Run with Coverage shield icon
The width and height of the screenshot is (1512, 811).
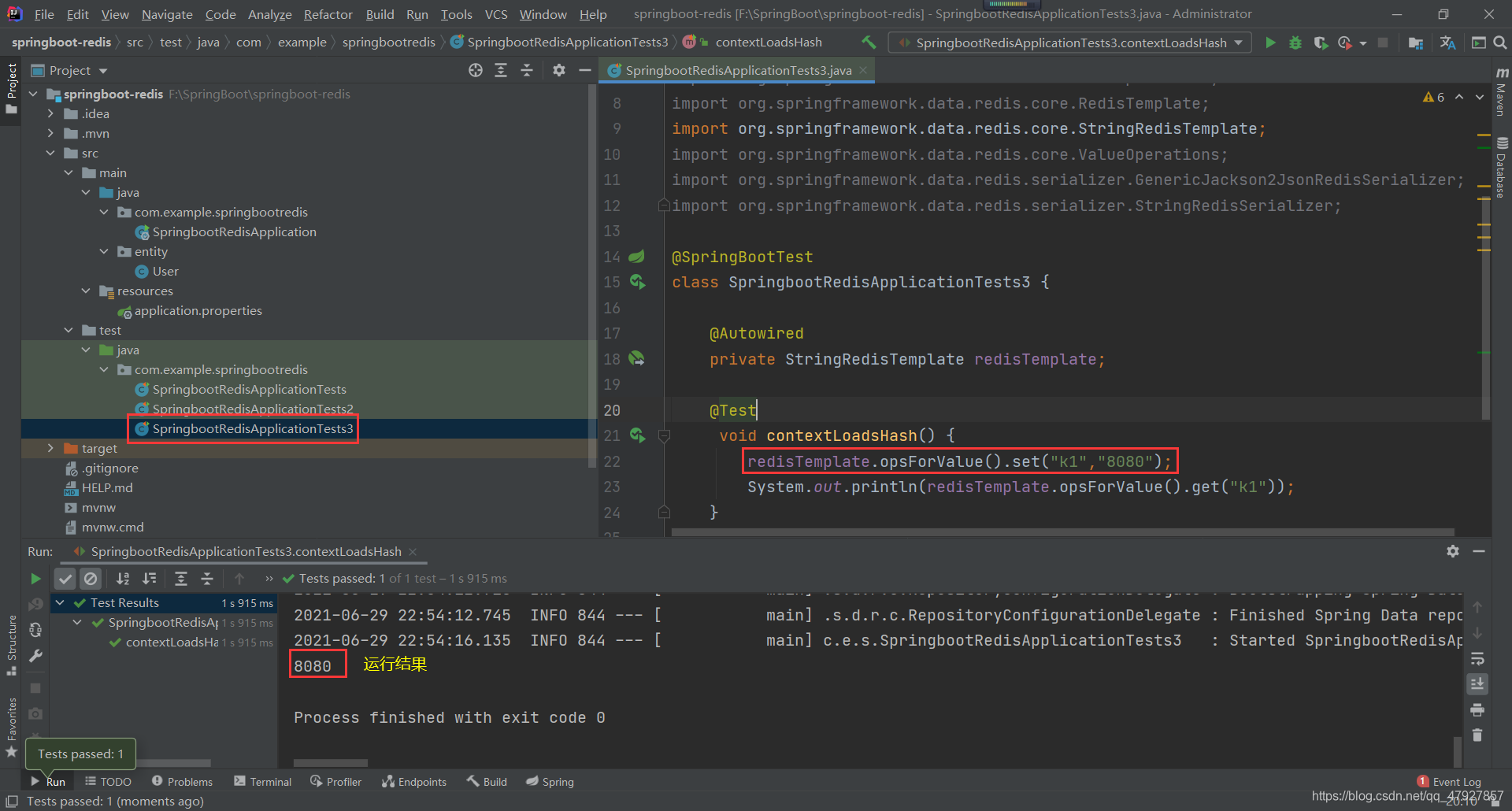[x=1321, y=43]
